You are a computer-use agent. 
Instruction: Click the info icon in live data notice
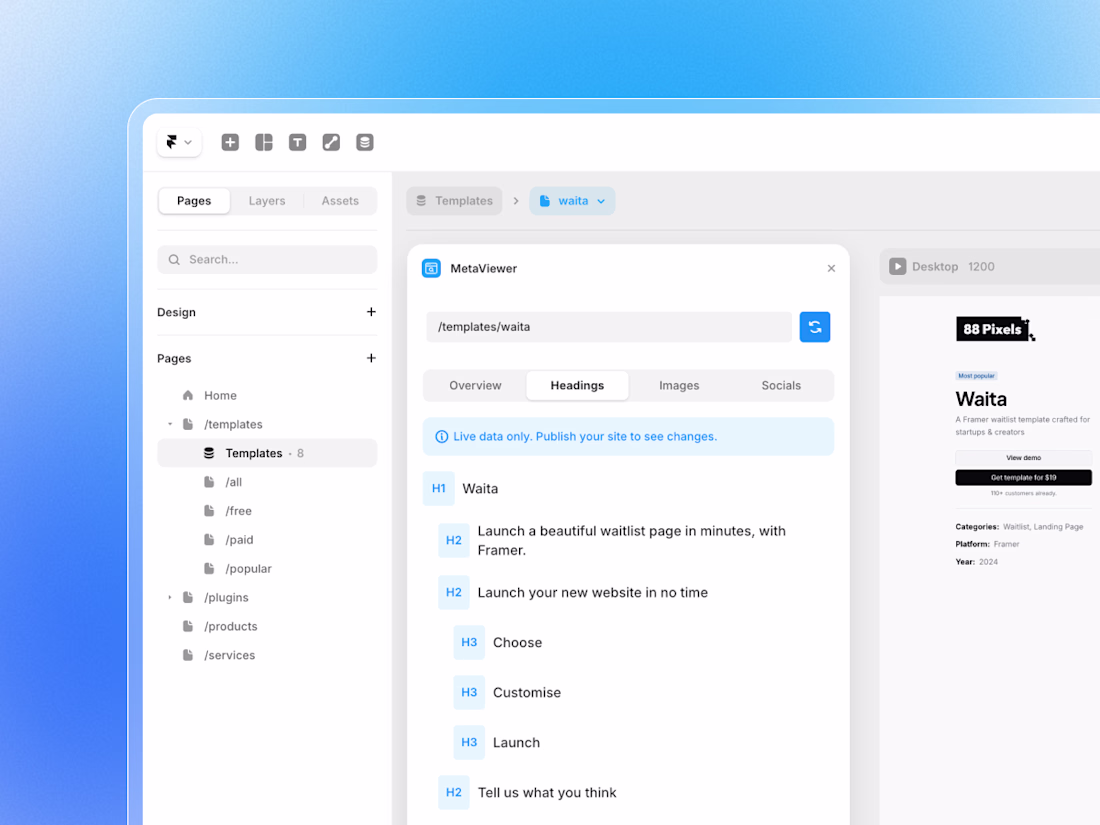pyautogui.click(x=441, y=436)
